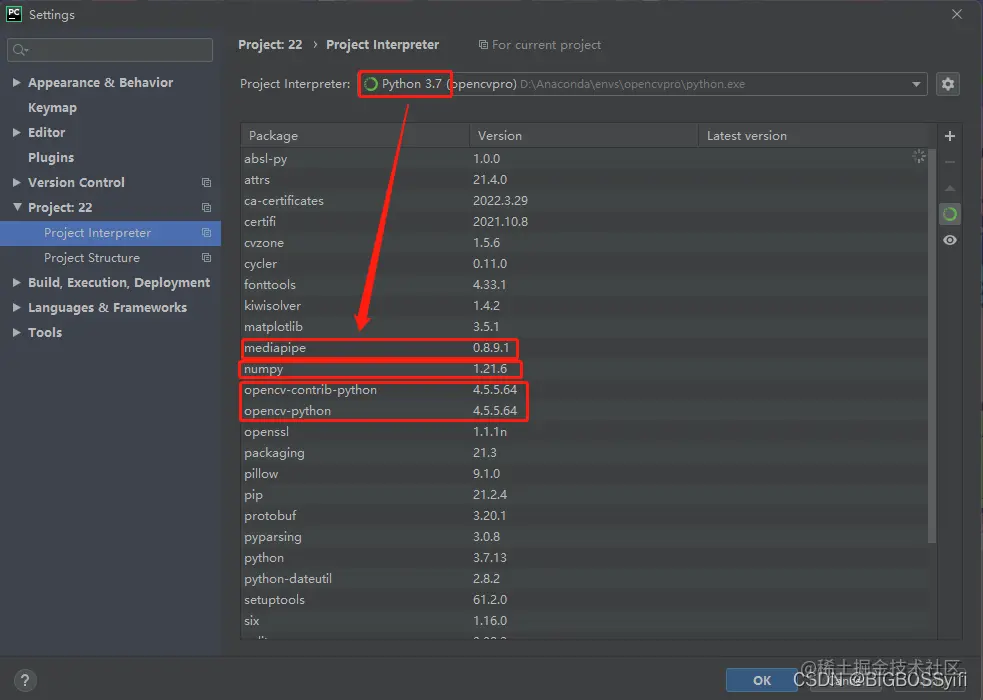The width and height of the screenshot is (983, 700).
Task: Expand the Editor section
Action: tap(17, 132)
